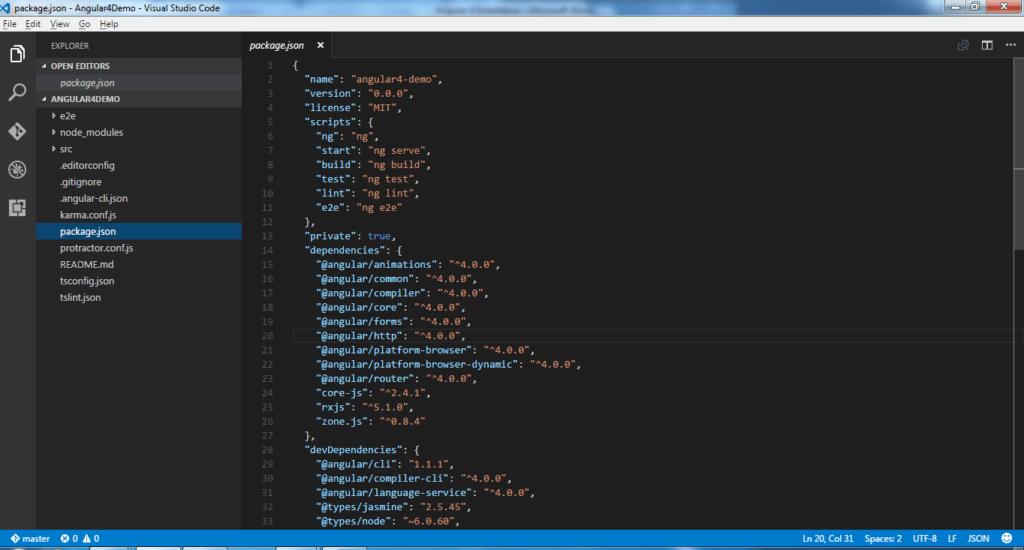This screenshot has height=550, width=1024.
Task: Click the JSON language mode indicator
Action: (978, 538)
